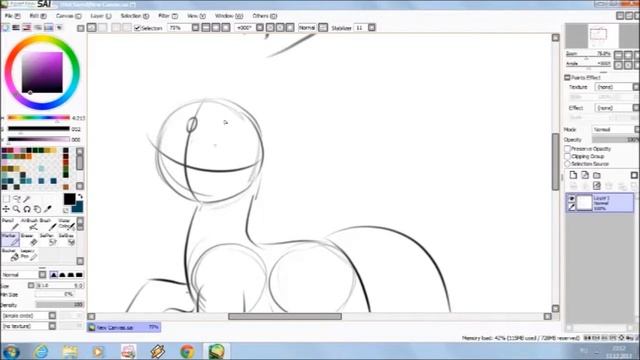Pick the Eyedropper color picker tool
This screenshot has width=640, height=360.
pos(48,209)
